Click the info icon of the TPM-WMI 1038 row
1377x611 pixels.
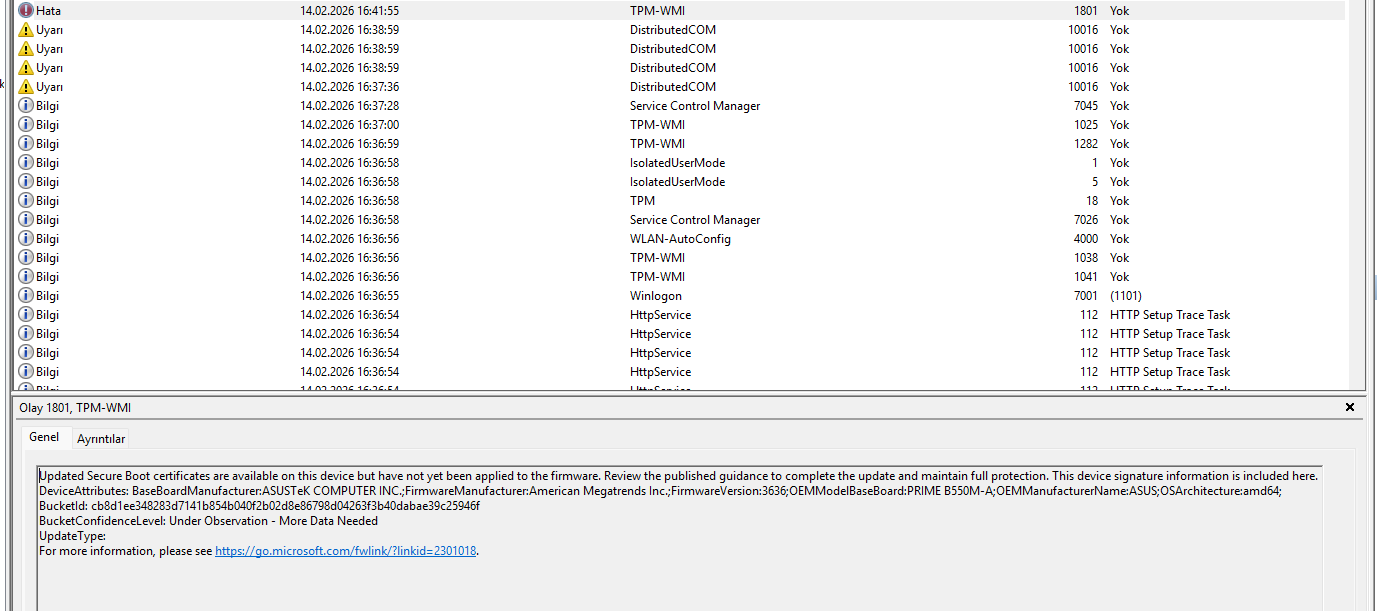[x=26, y=258]
